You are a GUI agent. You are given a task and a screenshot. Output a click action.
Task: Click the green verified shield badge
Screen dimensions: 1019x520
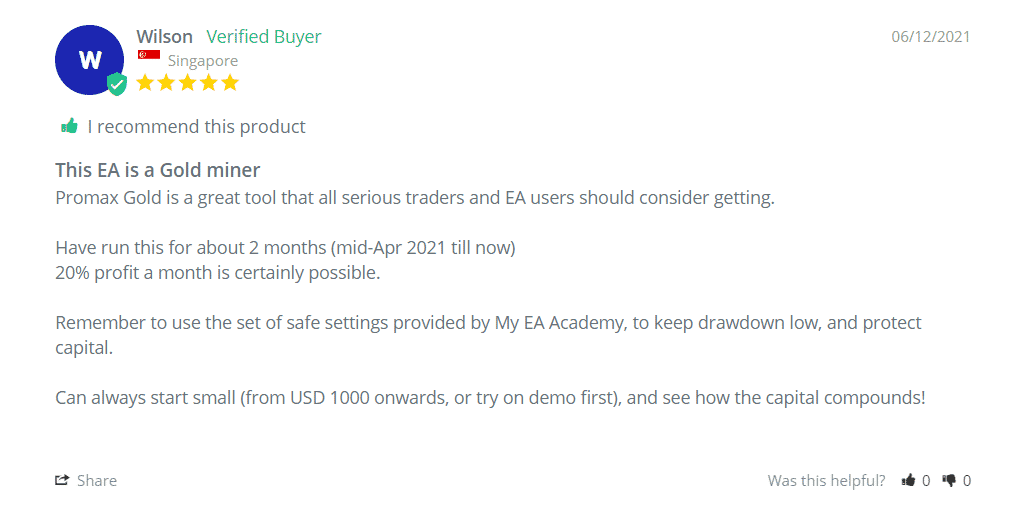point(117,84)
